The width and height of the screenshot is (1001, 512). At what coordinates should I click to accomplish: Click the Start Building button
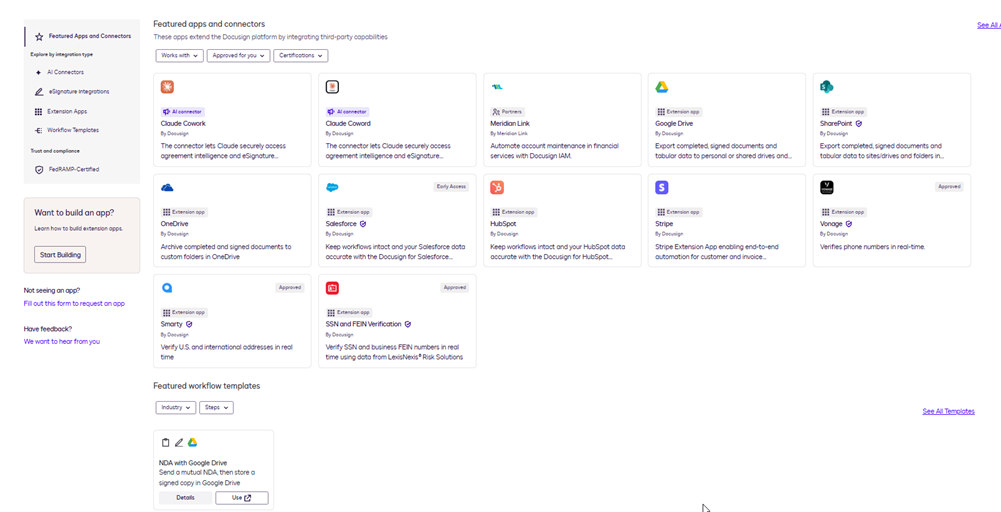click(x=60, y=255)
